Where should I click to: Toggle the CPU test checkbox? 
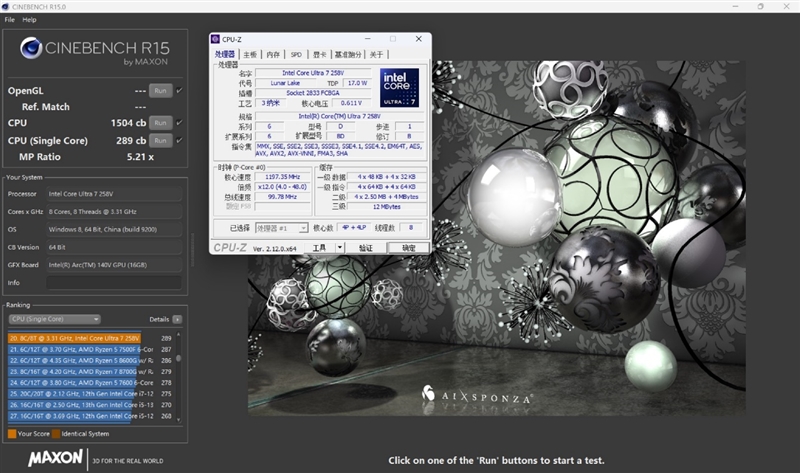179,124
